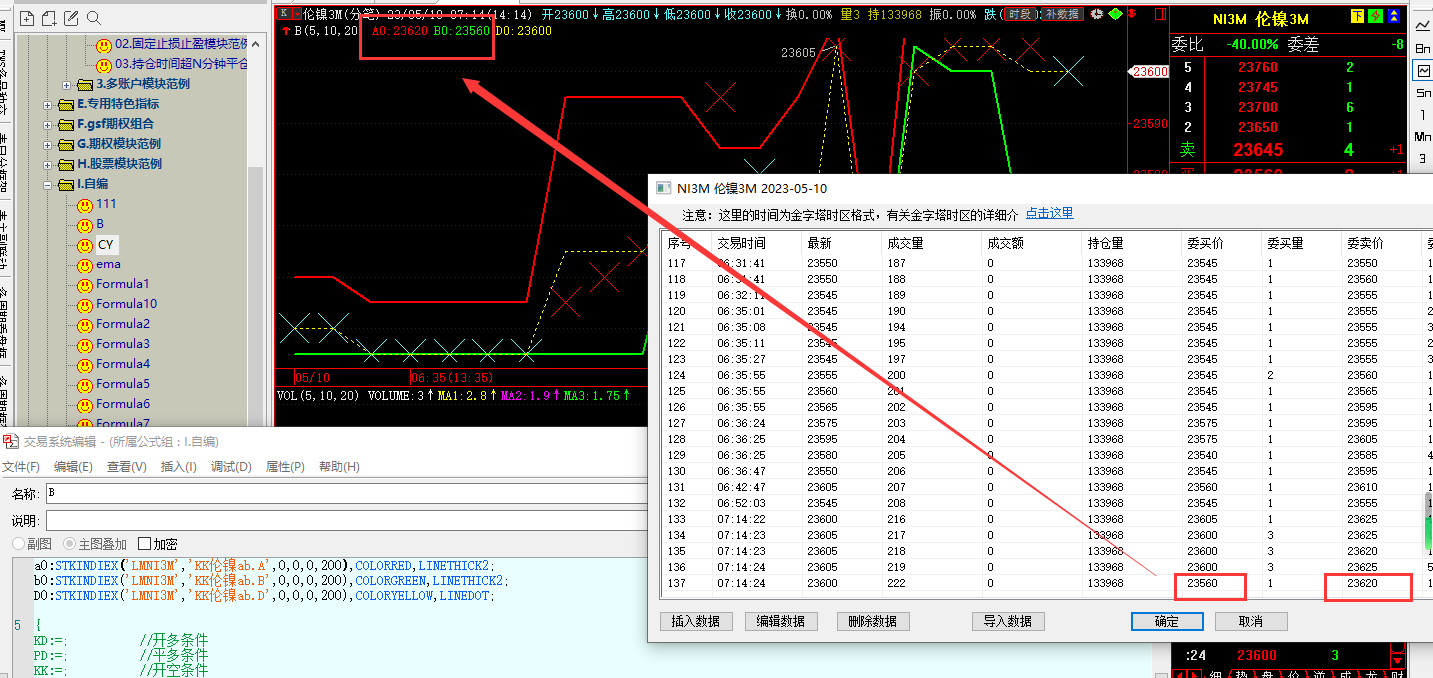Click the yellow 下 icon in quote header
The image size is (1433, 678).
click(1357, 16)
